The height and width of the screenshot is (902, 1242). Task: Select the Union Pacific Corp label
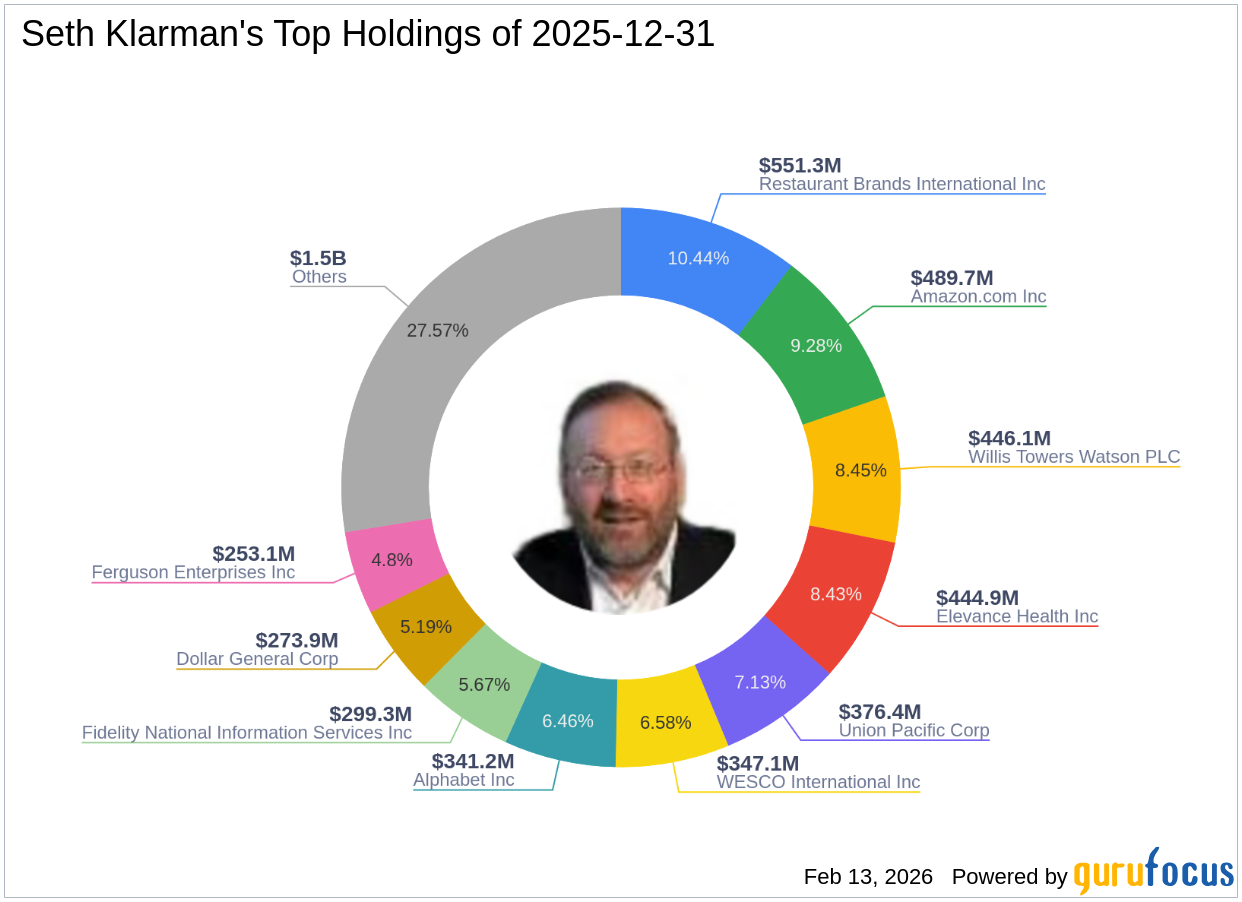(x=914, y=731)
